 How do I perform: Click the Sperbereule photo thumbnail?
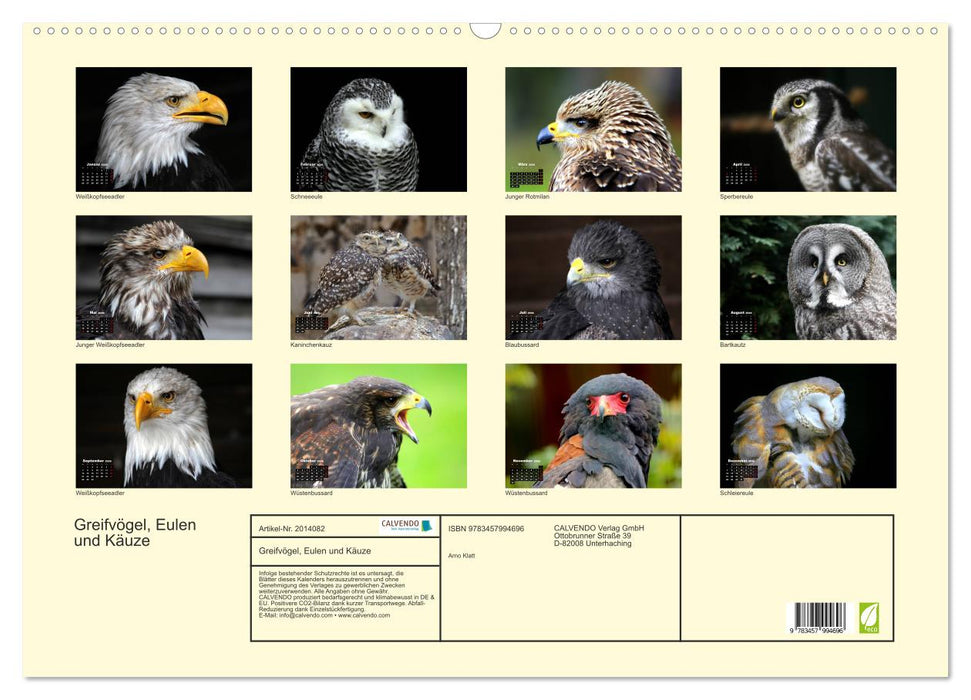tap(808, 127)
